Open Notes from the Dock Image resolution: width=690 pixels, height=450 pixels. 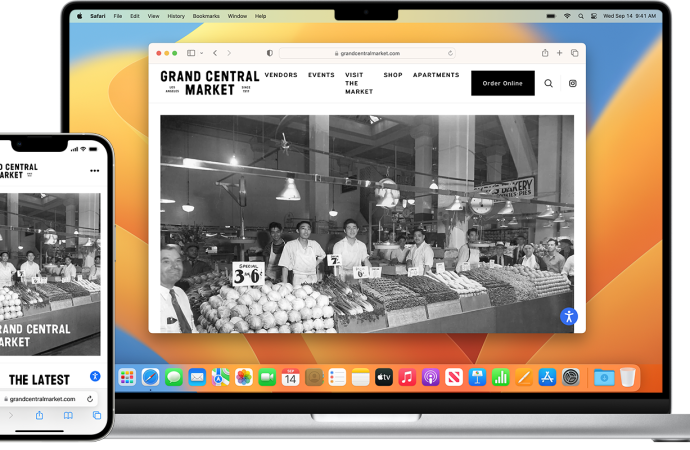click(360, 377)
